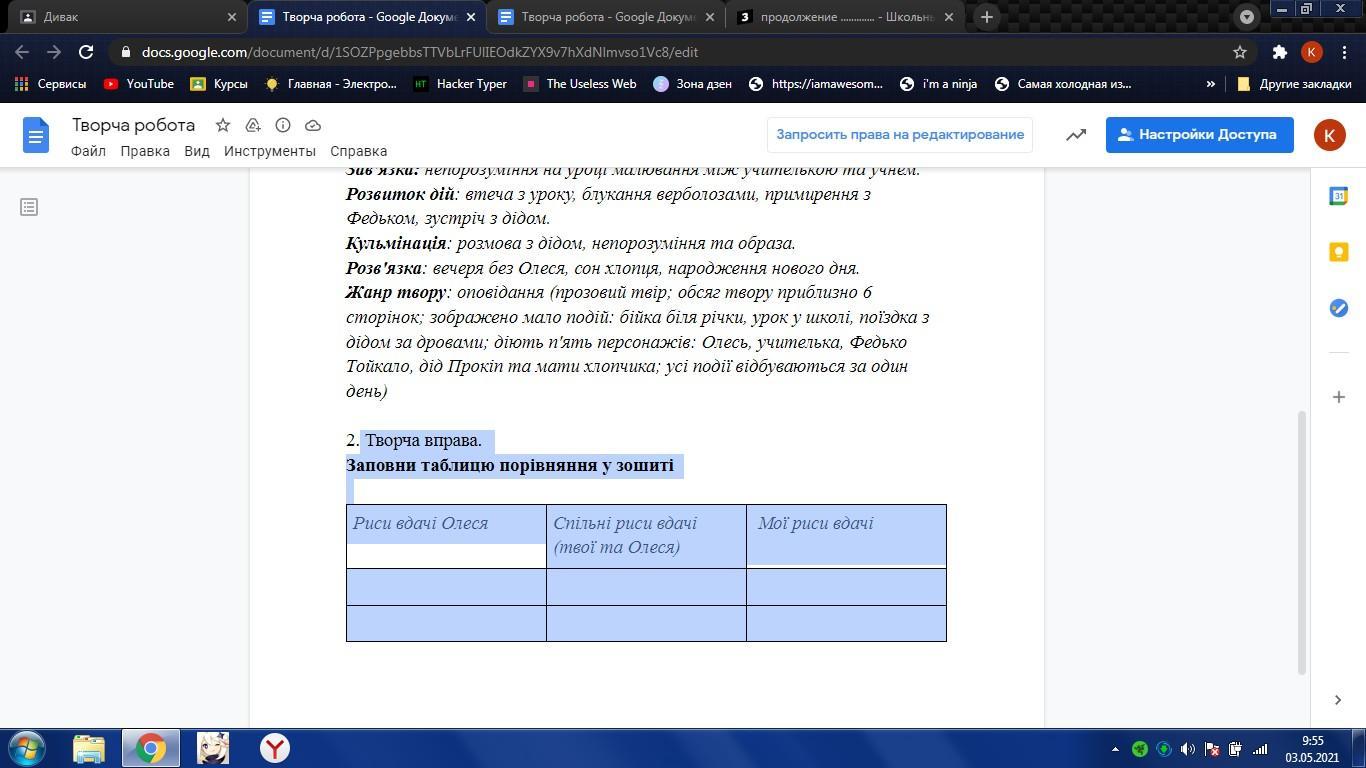Screen dimensions: 1366x768
Task: Open the anime character taskbar app
Action: click(213, 748)
